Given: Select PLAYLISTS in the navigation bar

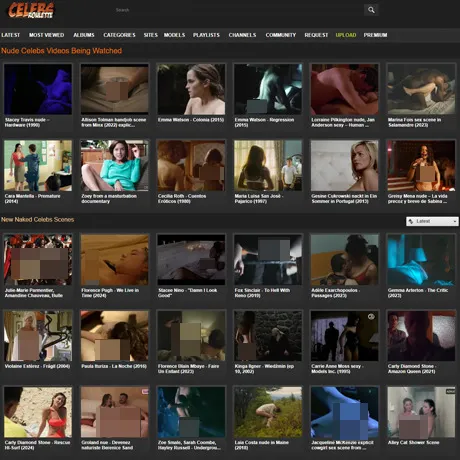Looking at the screenshot, I should (206, 35).
